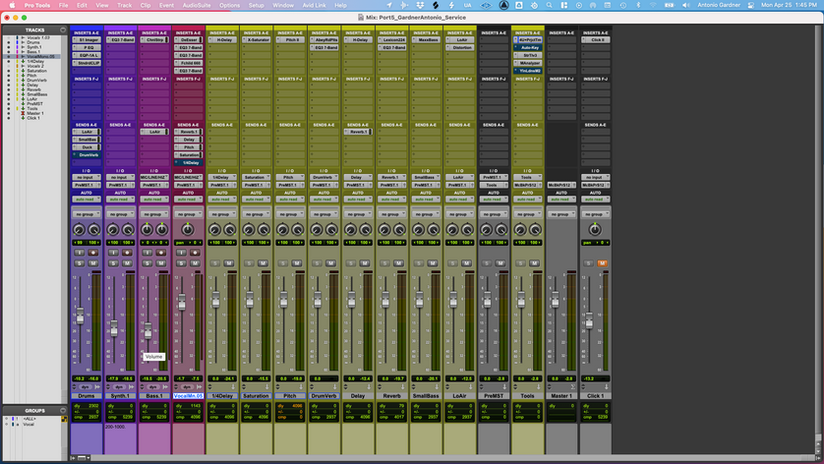
Task: Open macOS Spotlight search icon
Action: [x=549, y=5]
